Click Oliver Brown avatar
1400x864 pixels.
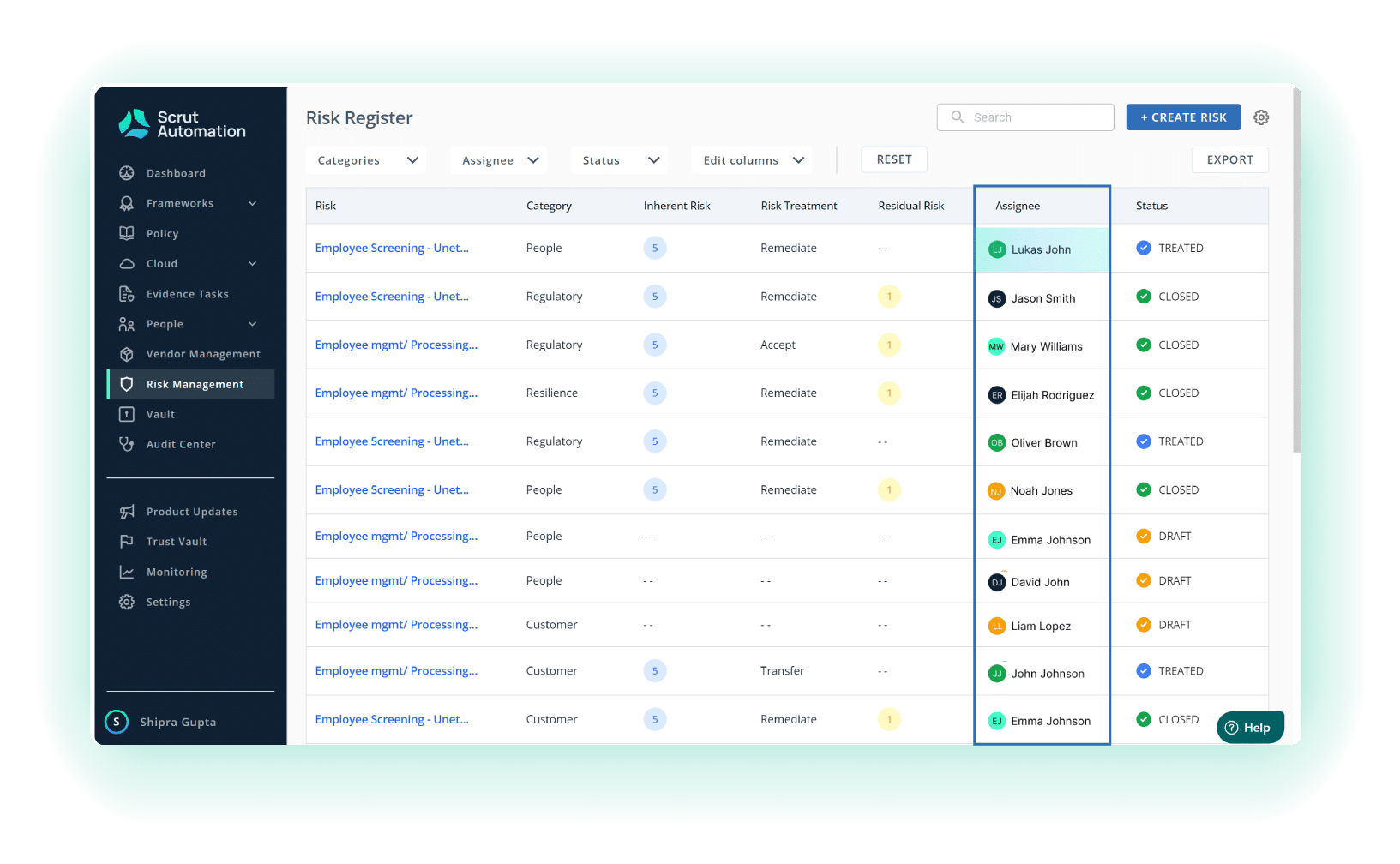point(997,442)
